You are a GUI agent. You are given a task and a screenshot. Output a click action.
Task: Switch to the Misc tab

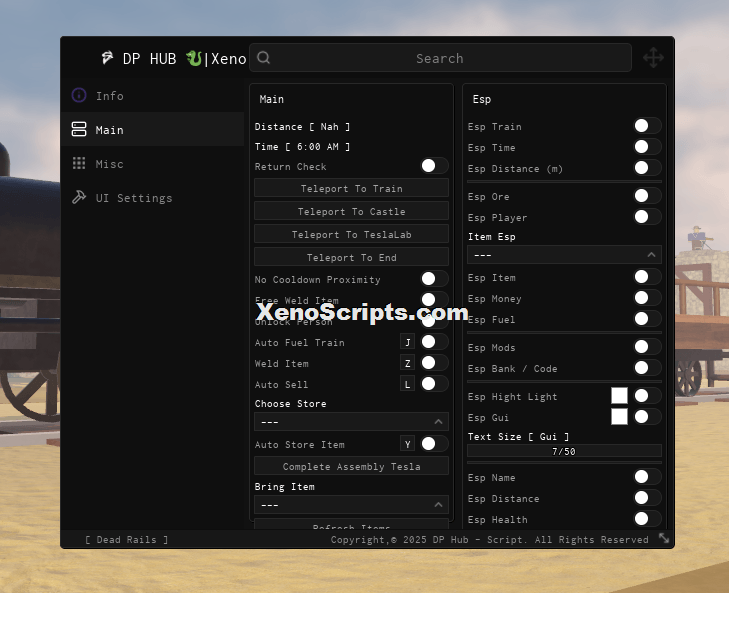(x=152, y=164)
